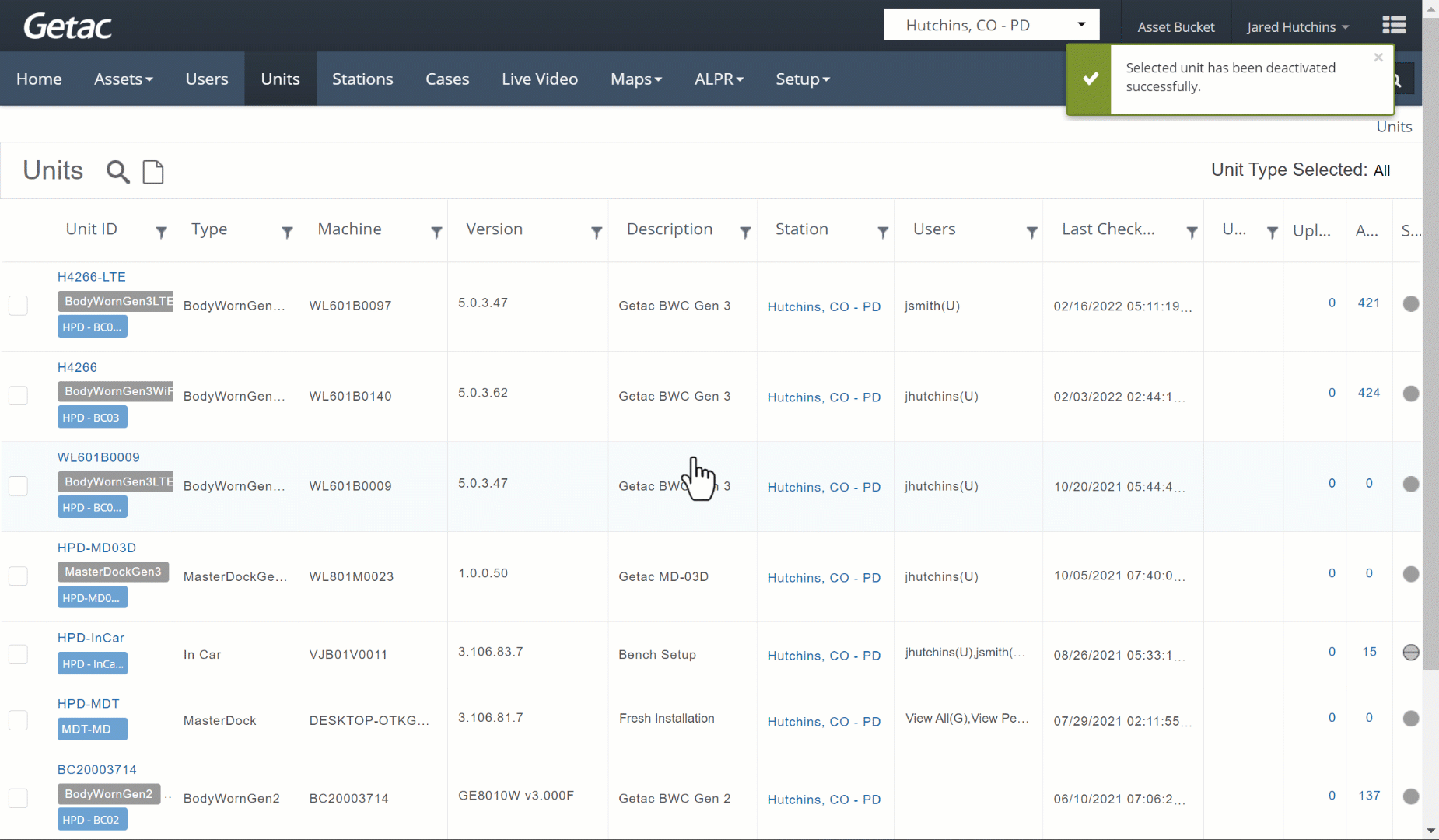Click status circle for HPD-MDT row
The width and height of the screenshot is (1439, 840).
1411,718
